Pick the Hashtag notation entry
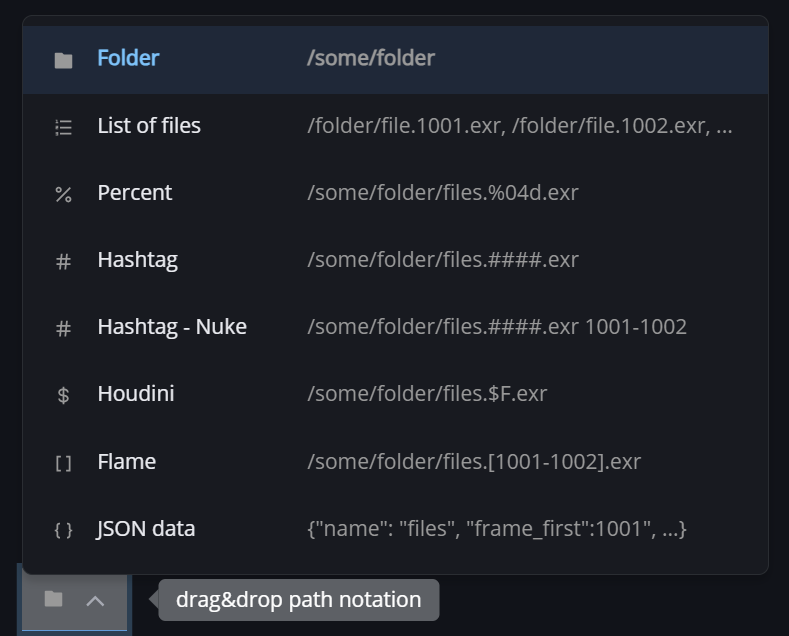 click(137, 259)
